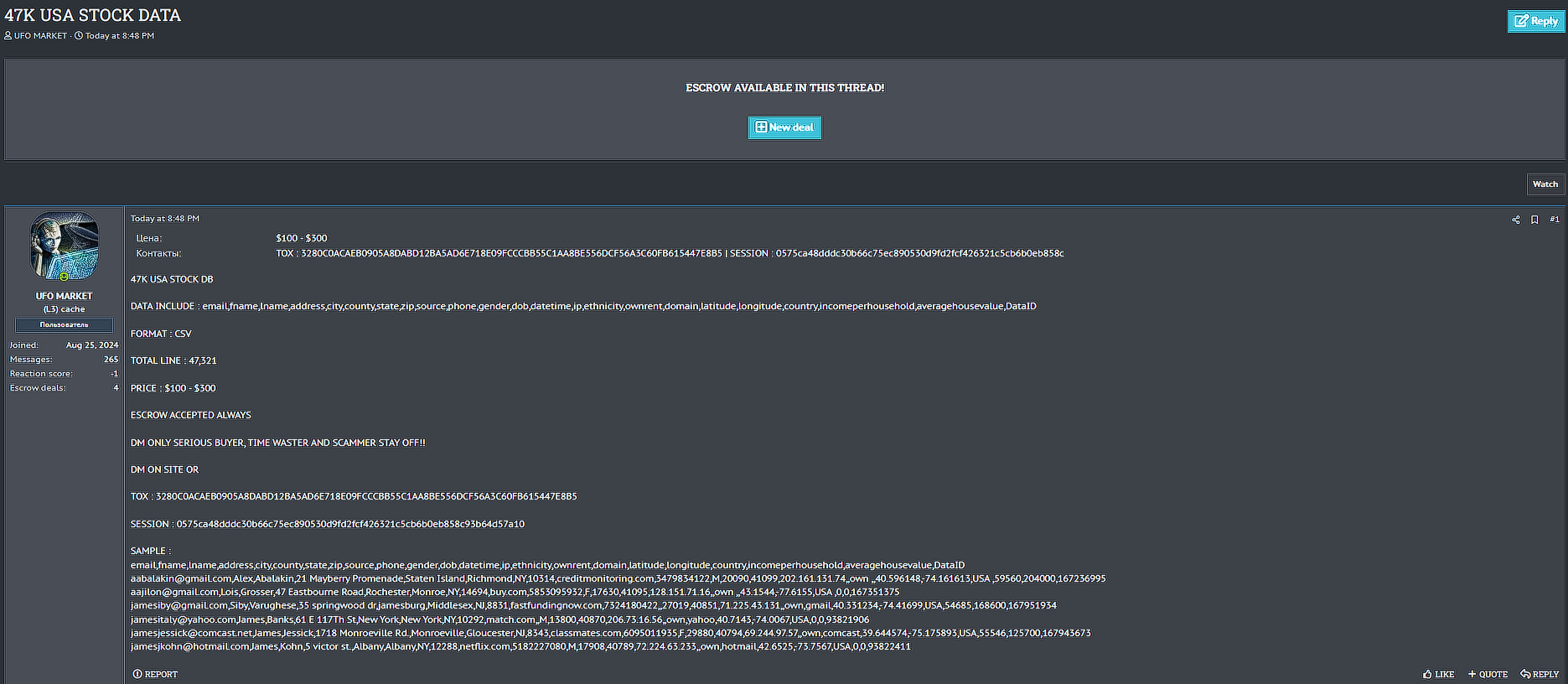The height and width of the screenshot is (684, 1568).
Task: Click the share icon on the post
Action: click(1515, 220)
